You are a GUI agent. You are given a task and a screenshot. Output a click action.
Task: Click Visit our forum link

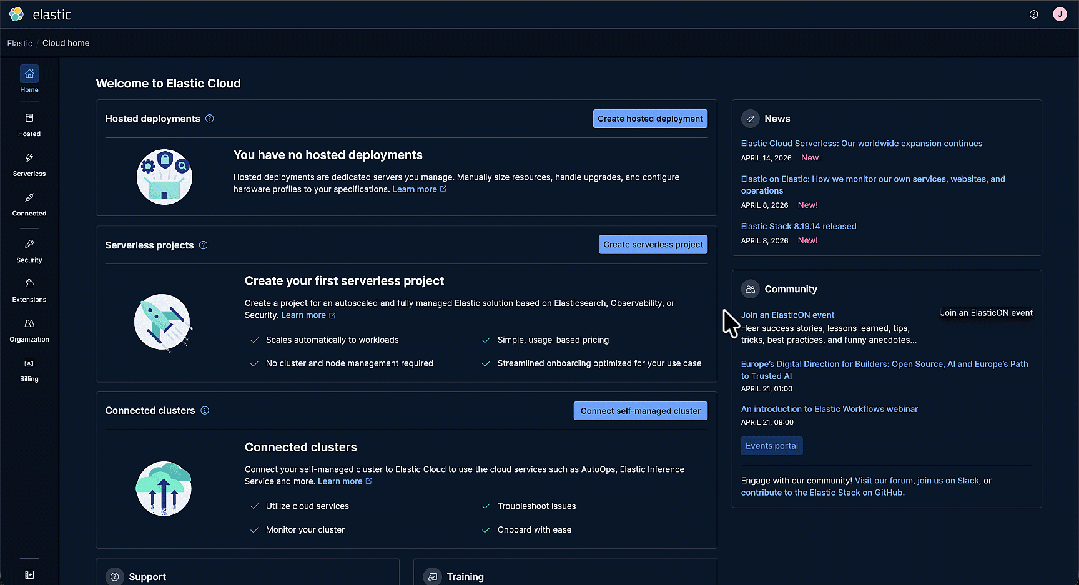[x=884, y=480]
